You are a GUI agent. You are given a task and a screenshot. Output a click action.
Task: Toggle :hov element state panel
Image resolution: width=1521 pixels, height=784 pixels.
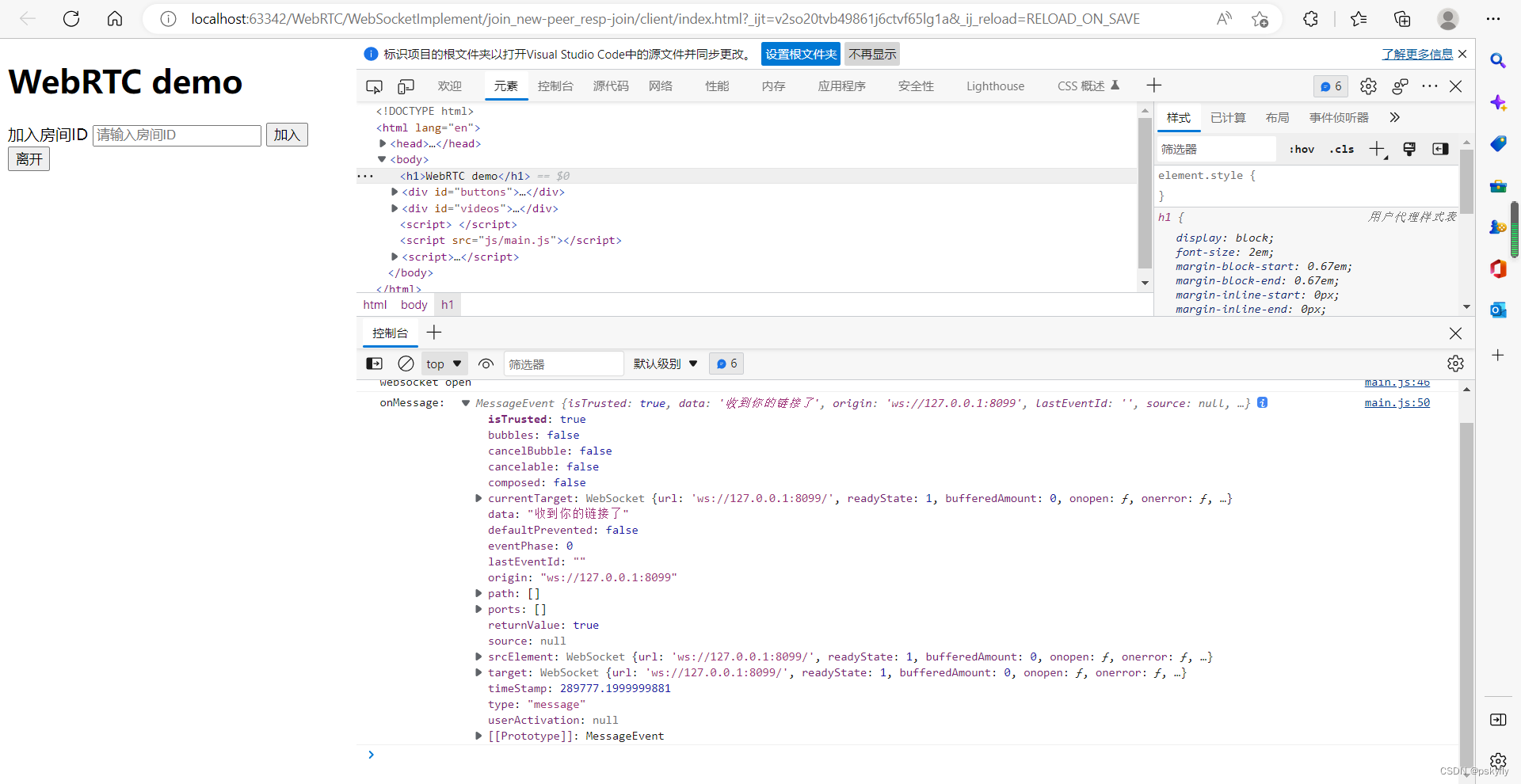(x=1302, y=149)
